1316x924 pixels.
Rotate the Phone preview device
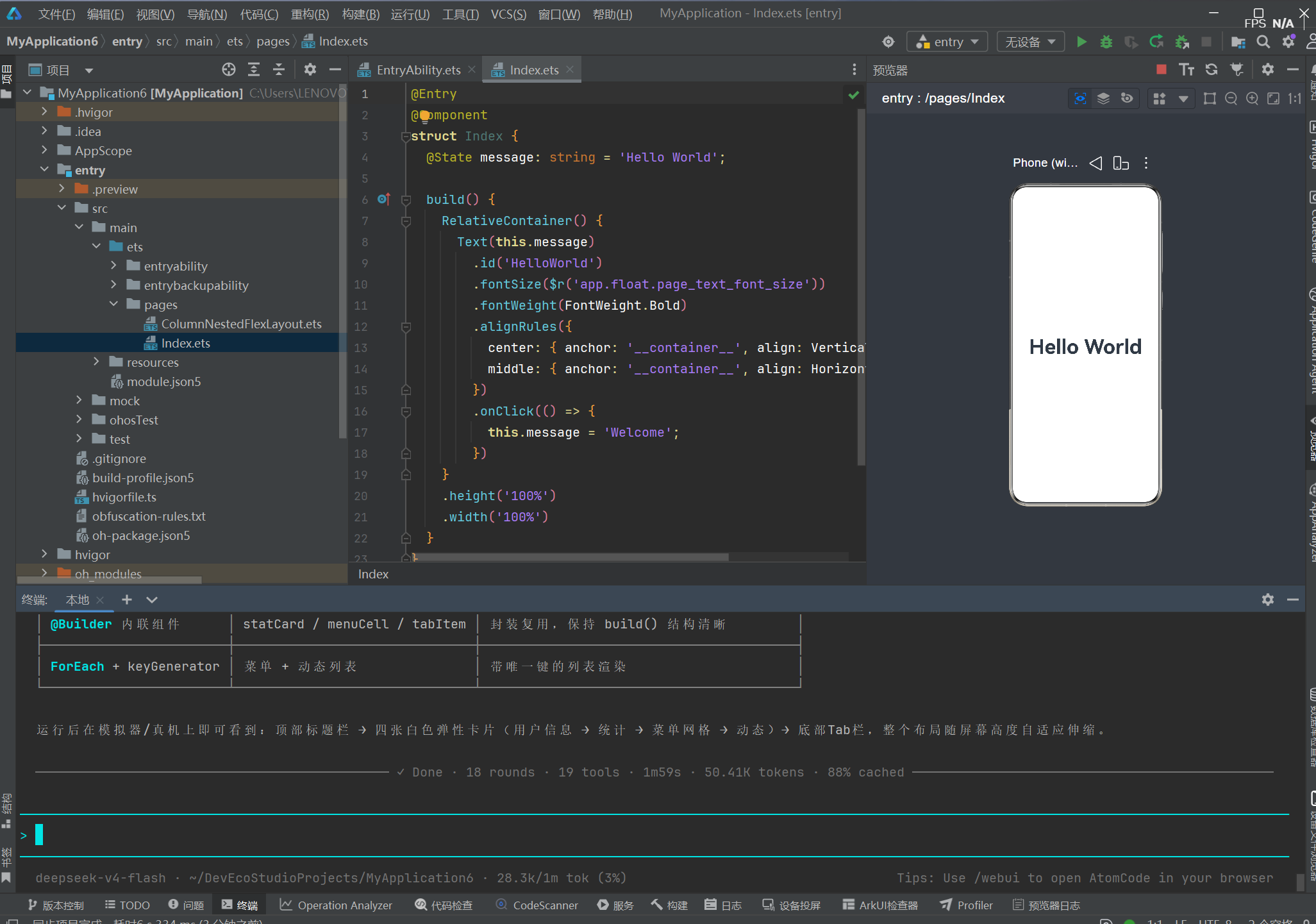[1120, 163]
